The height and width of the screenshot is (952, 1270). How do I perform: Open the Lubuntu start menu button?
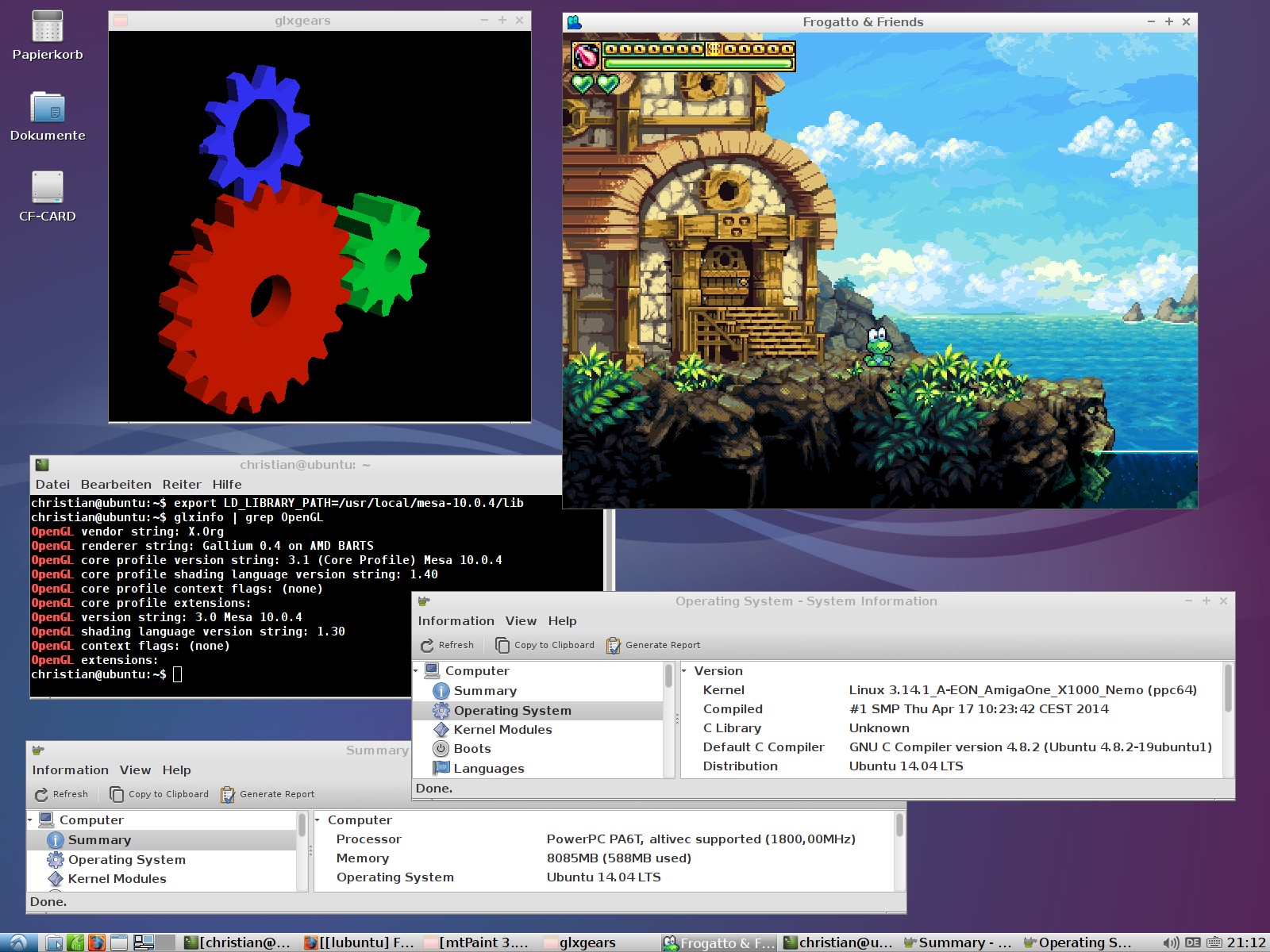pos(17,942)
